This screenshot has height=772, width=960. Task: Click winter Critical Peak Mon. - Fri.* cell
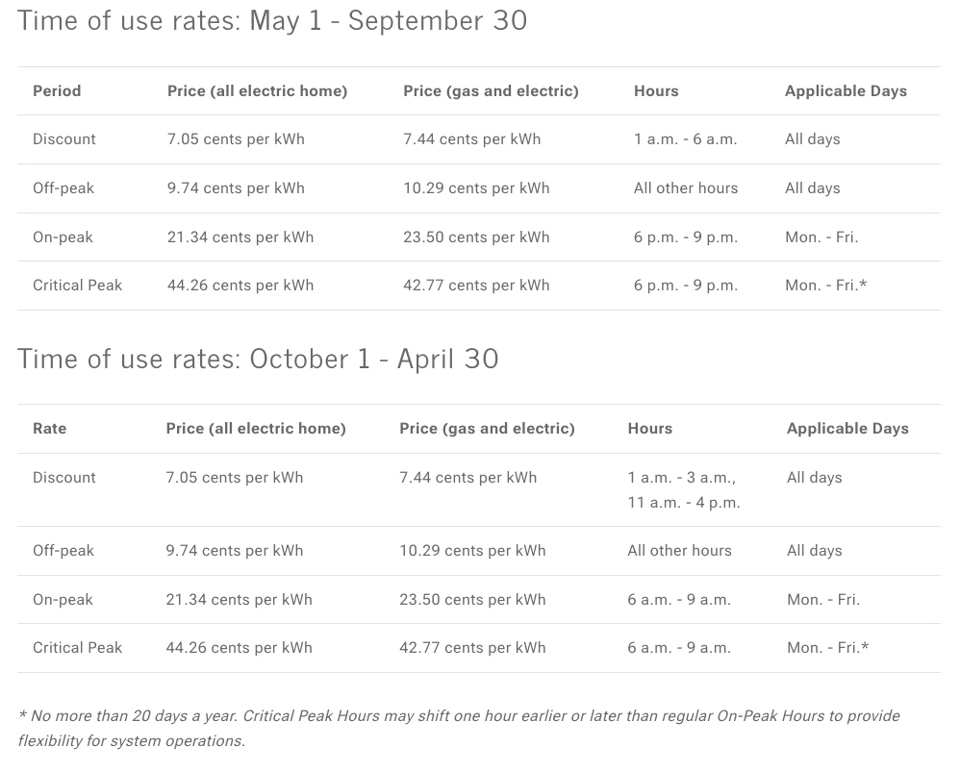[x=828, y=648]
